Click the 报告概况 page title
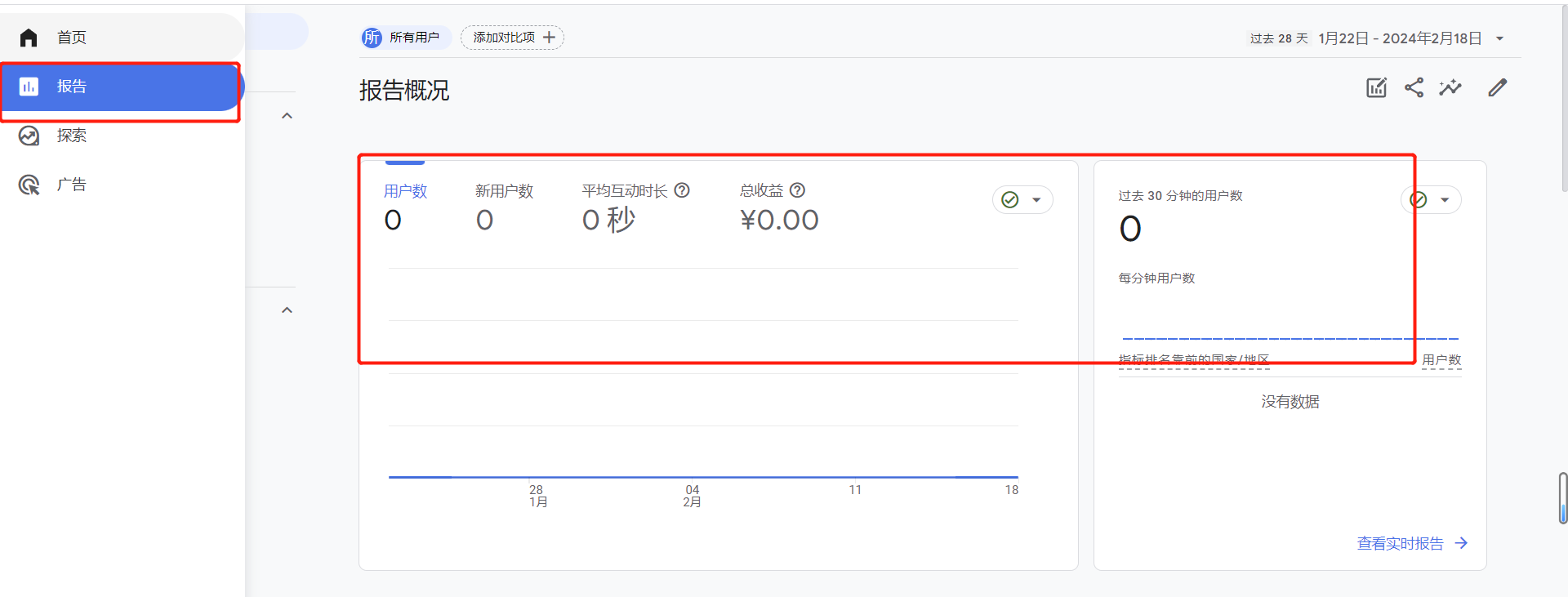 point(404,91)
